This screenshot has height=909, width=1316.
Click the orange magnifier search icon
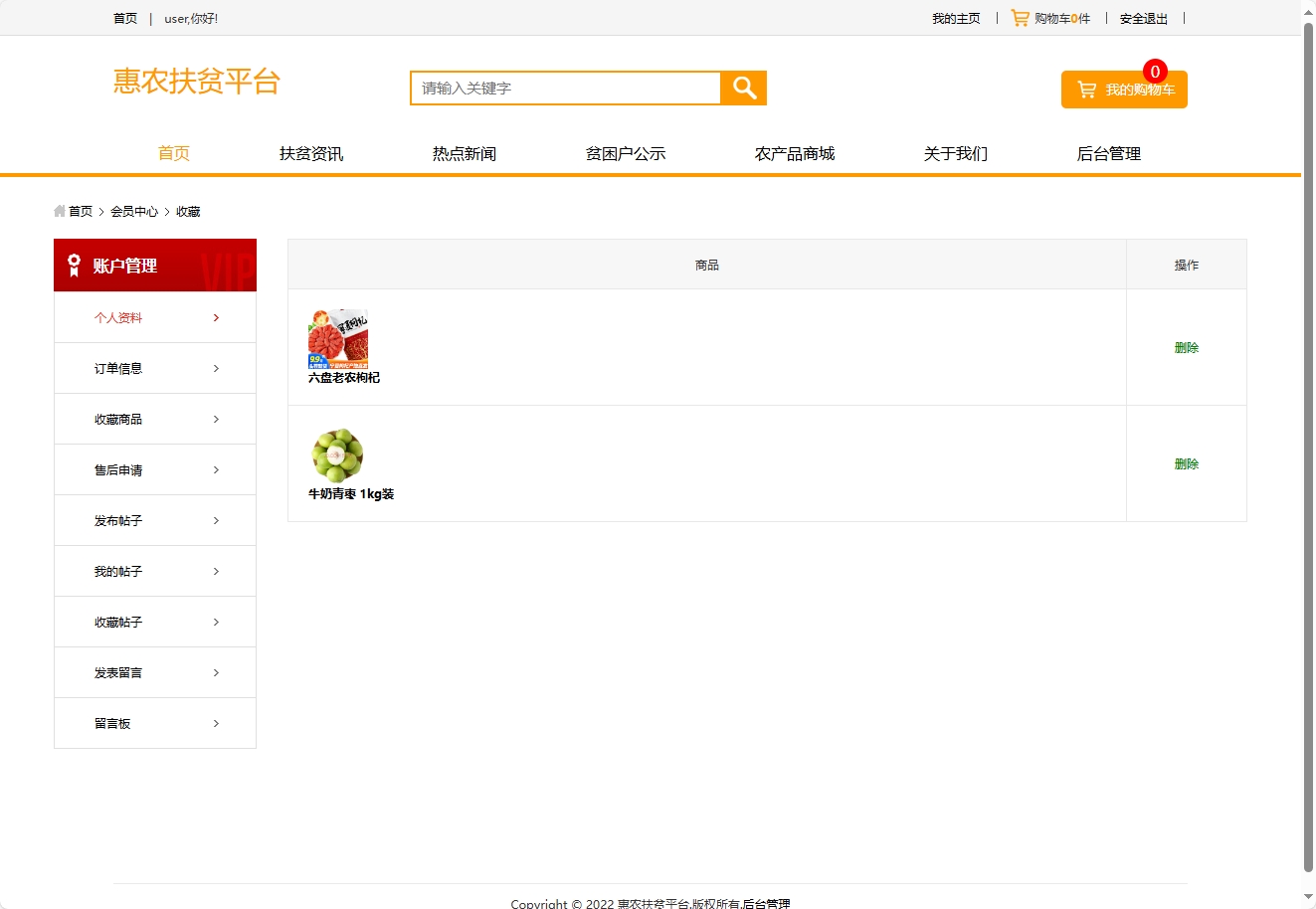tap(742, 88)
